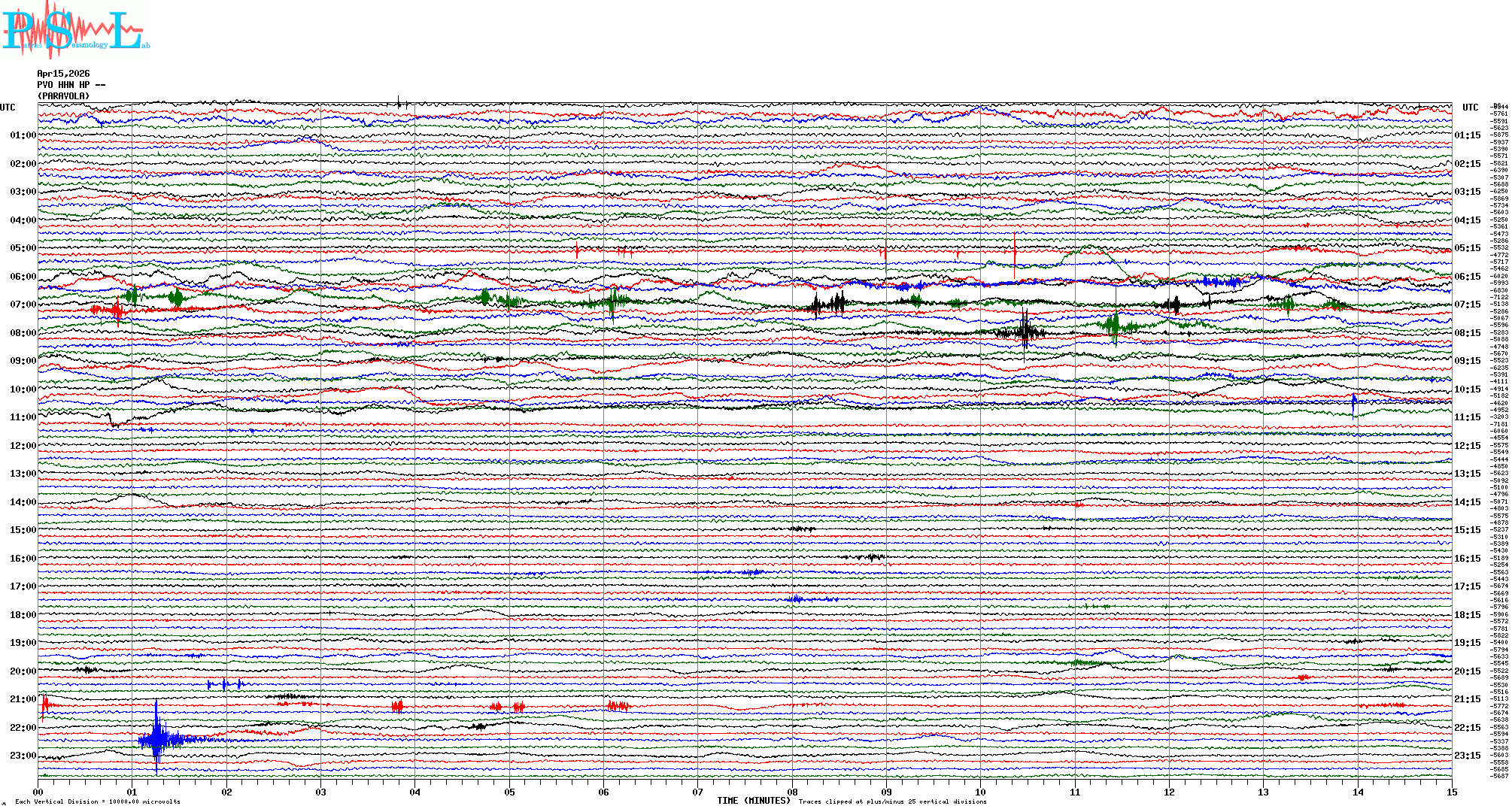This screenshot has width=1512, height=812.
Task: Click the PSL Seismology Lab logo
Action: point(75,30)
